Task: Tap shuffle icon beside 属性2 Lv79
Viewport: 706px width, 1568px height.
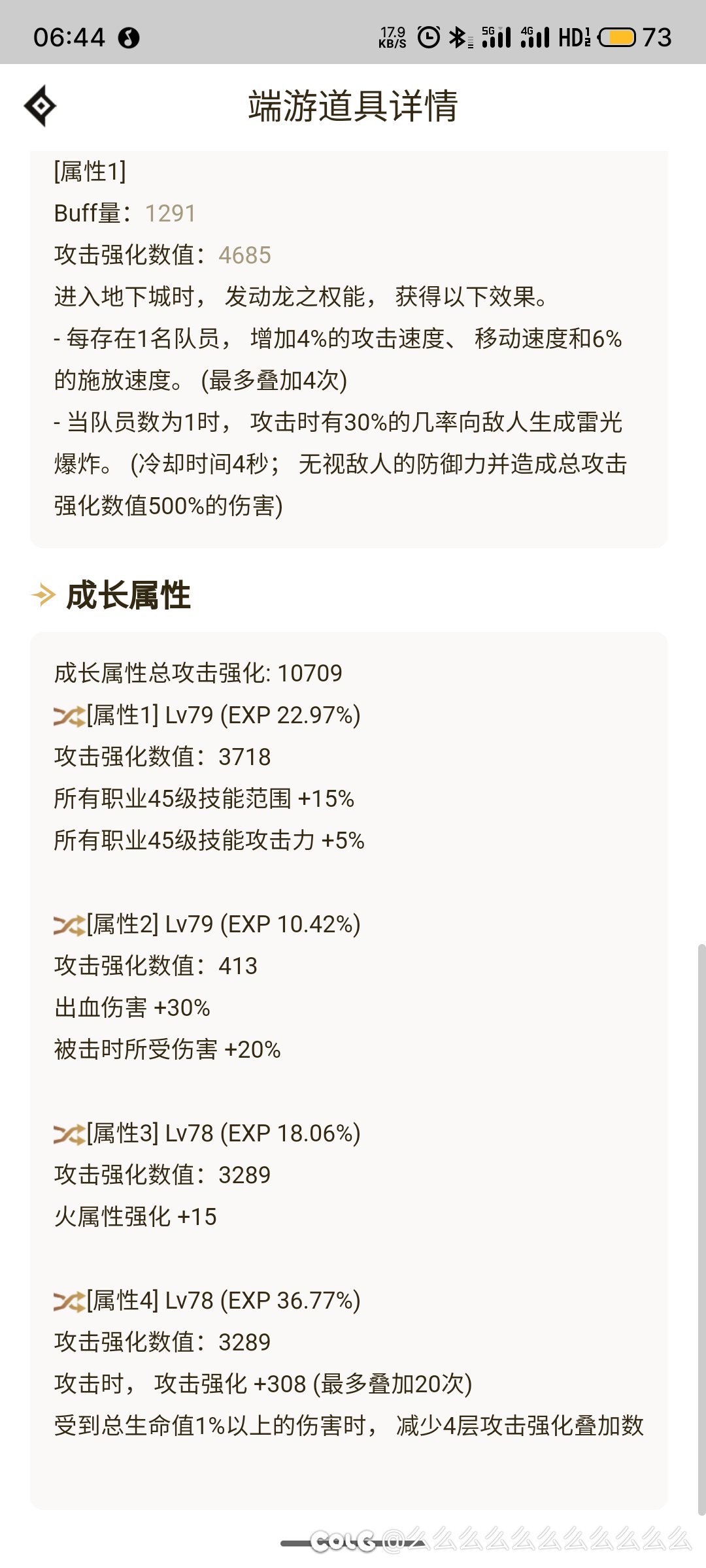Action: click(x=69, y=925)
